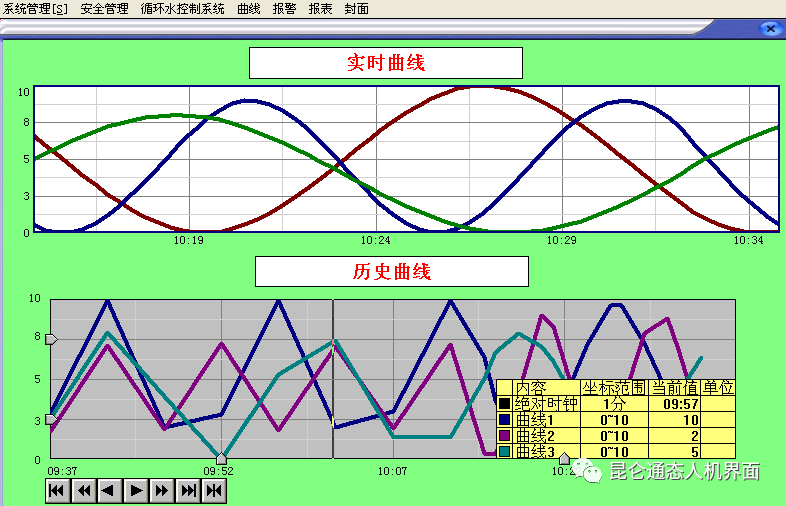The height and width of the screenshot is (506, 786).
Task: Click the time axis marker at 09:52
Action: [x=221, y=458]
